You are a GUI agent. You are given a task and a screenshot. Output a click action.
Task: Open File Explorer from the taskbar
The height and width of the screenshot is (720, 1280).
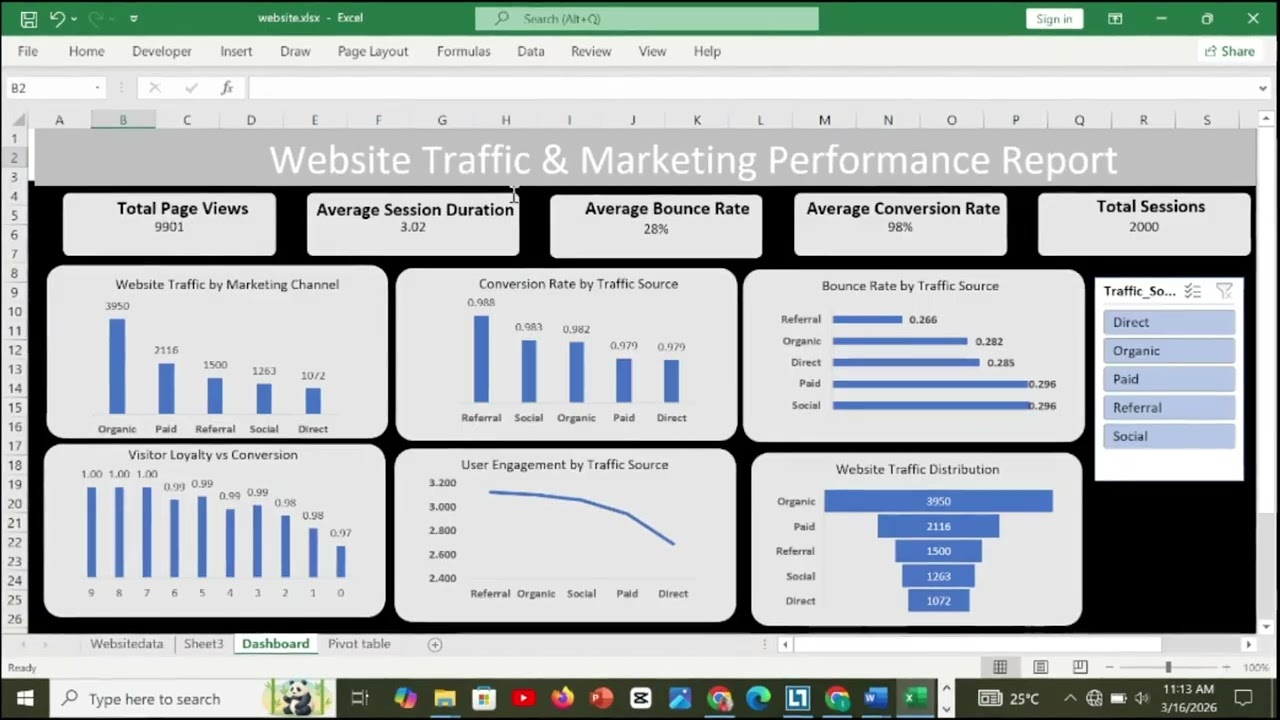445,699
